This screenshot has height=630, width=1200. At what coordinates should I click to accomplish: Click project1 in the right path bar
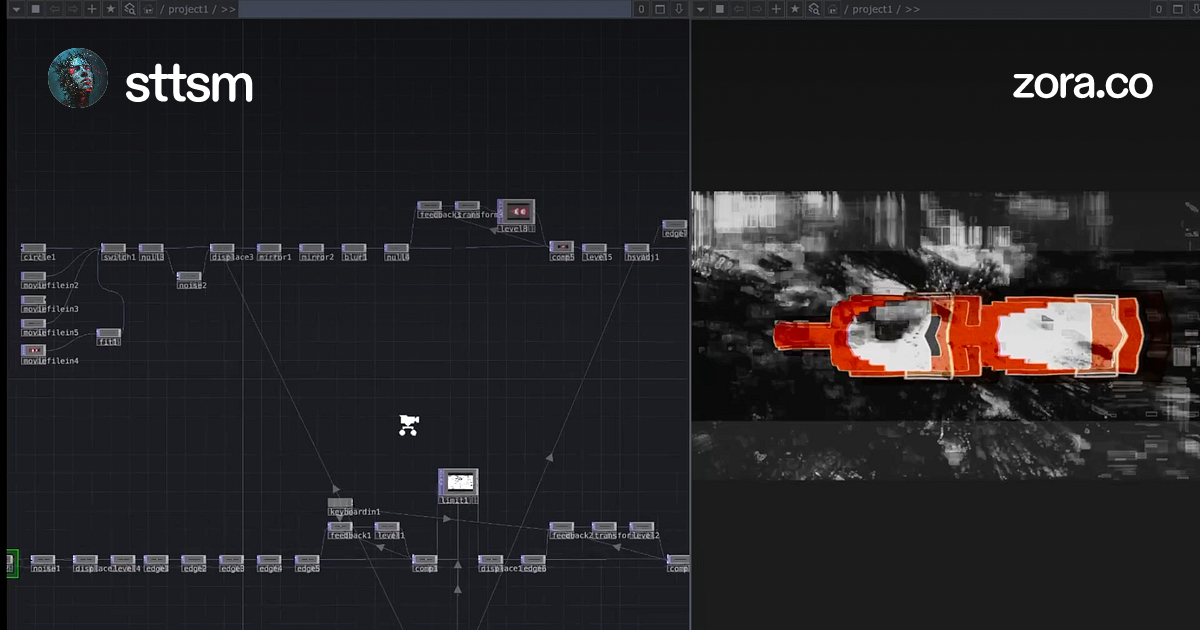click(x=871, y=9)
